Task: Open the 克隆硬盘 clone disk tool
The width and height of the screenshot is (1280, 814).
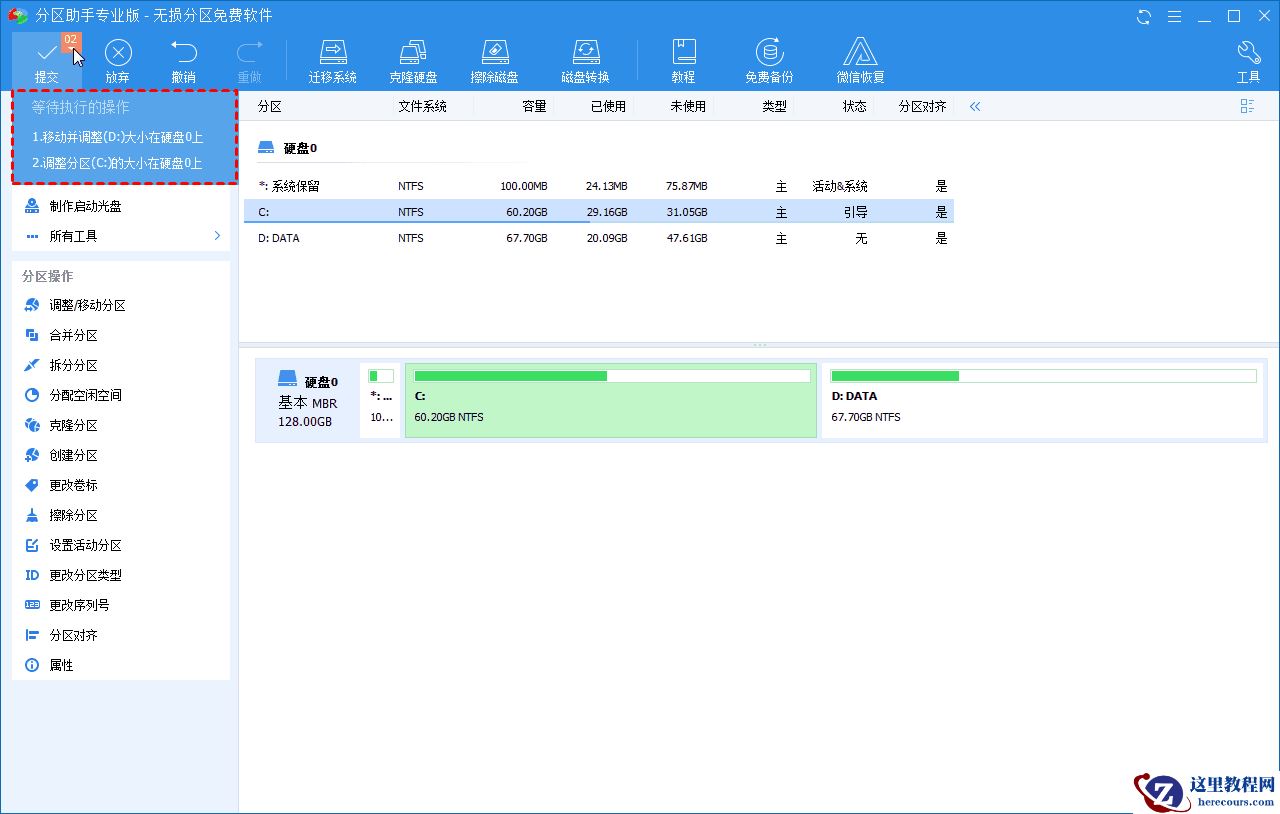Action: coord(413,54)
